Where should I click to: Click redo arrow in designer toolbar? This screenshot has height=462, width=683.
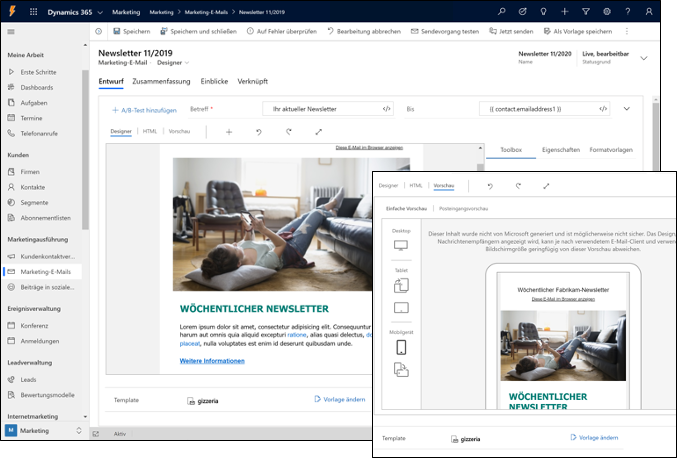coord(288,132)
